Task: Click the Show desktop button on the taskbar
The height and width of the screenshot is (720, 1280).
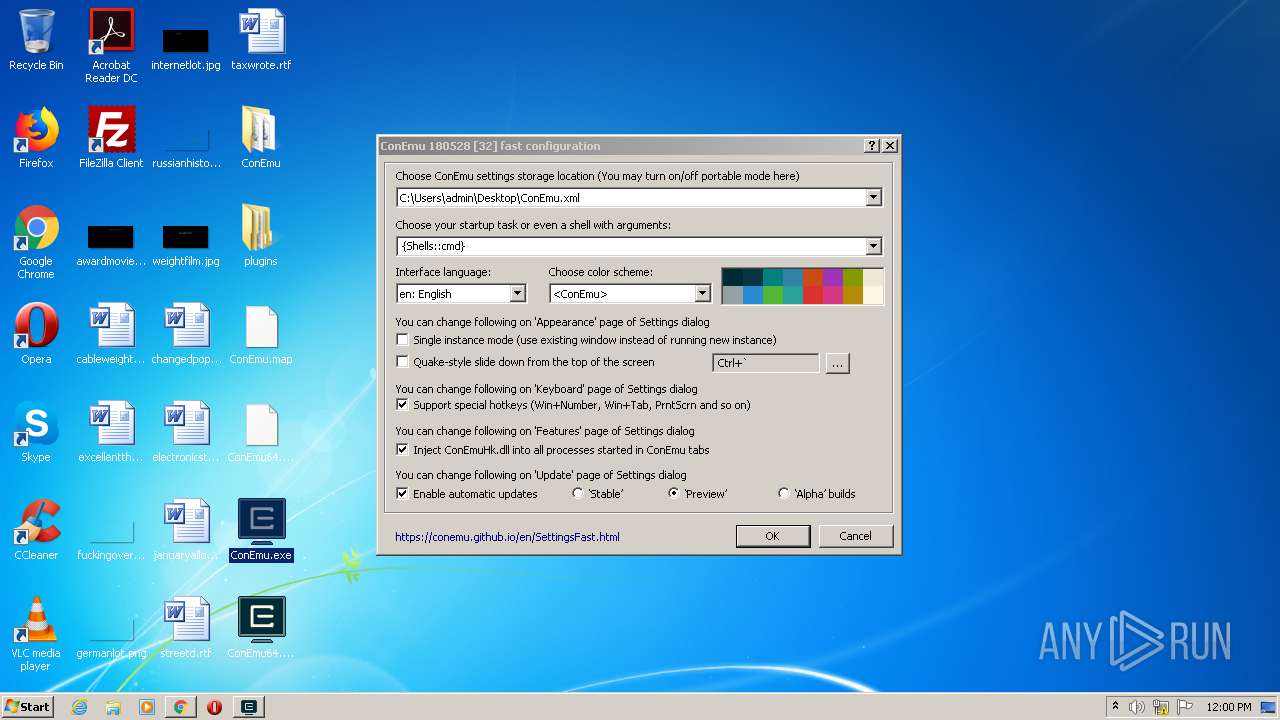Action: [x=1269, y=707]
